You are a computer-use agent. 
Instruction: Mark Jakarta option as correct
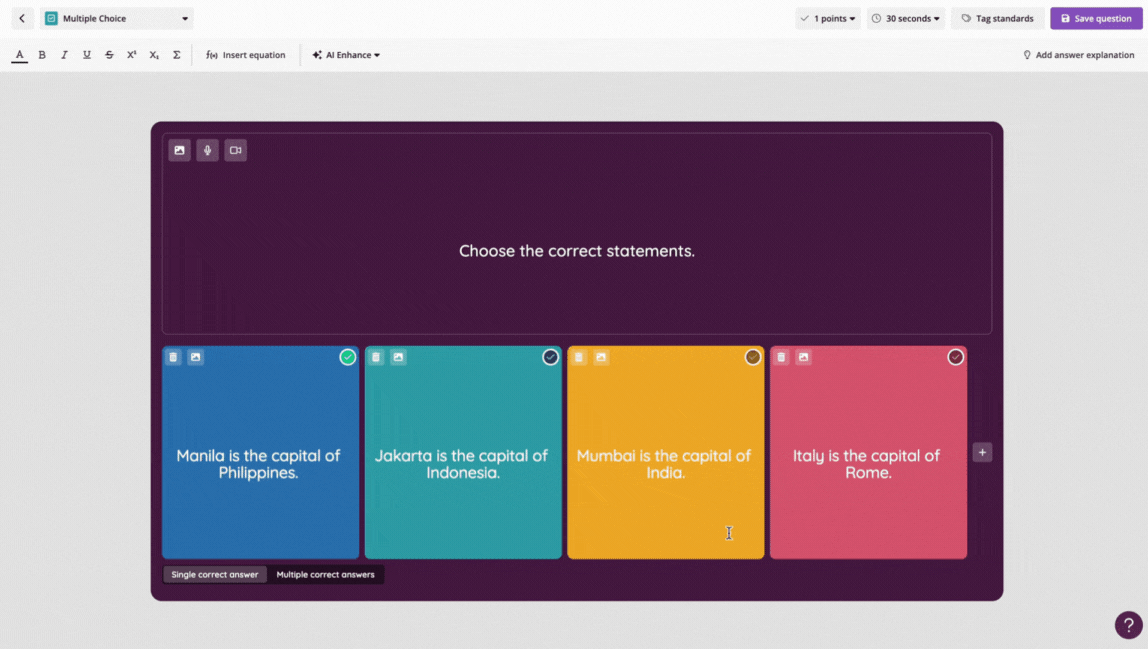551,357
